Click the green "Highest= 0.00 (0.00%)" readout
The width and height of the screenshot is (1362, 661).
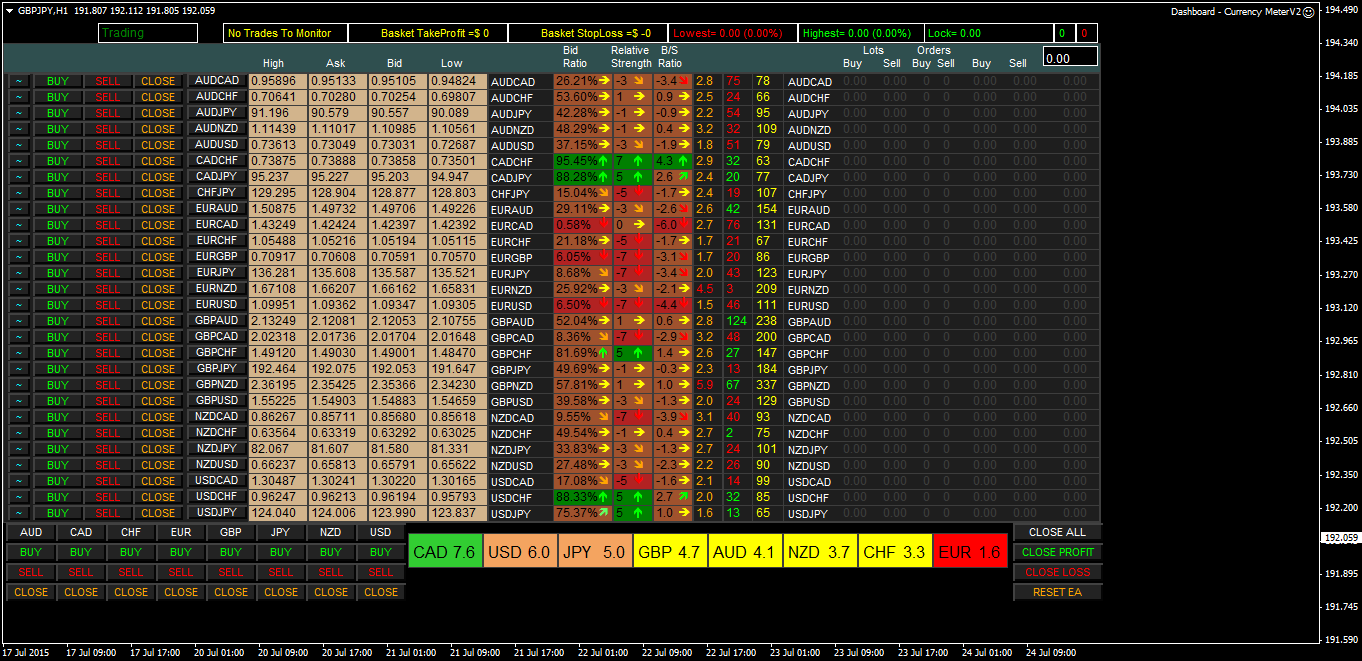click(861, 33)
